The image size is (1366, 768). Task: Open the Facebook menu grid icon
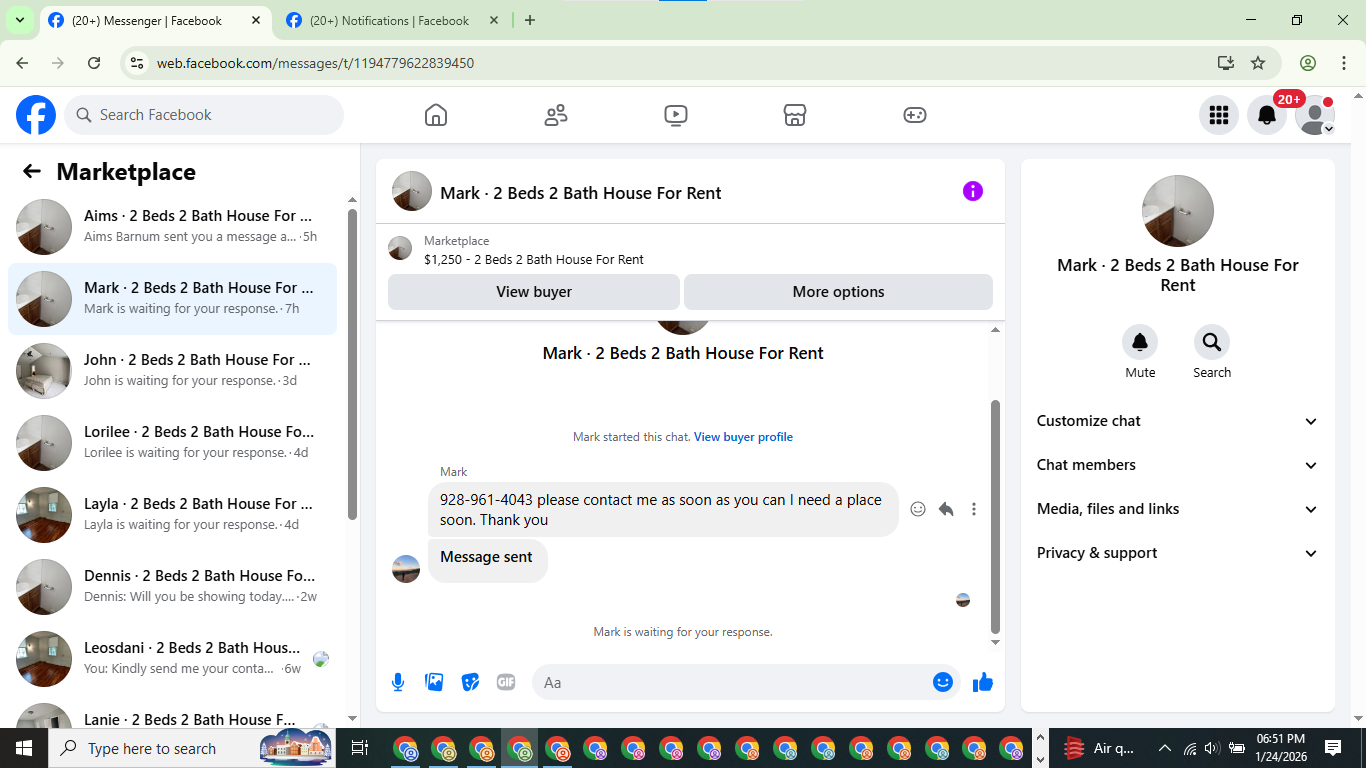1219,115
